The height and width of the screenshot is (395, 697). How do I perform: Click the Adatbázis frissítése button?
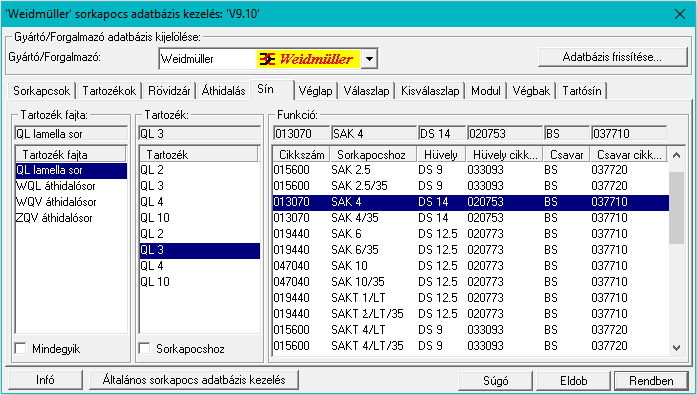[x=613, y=57]
